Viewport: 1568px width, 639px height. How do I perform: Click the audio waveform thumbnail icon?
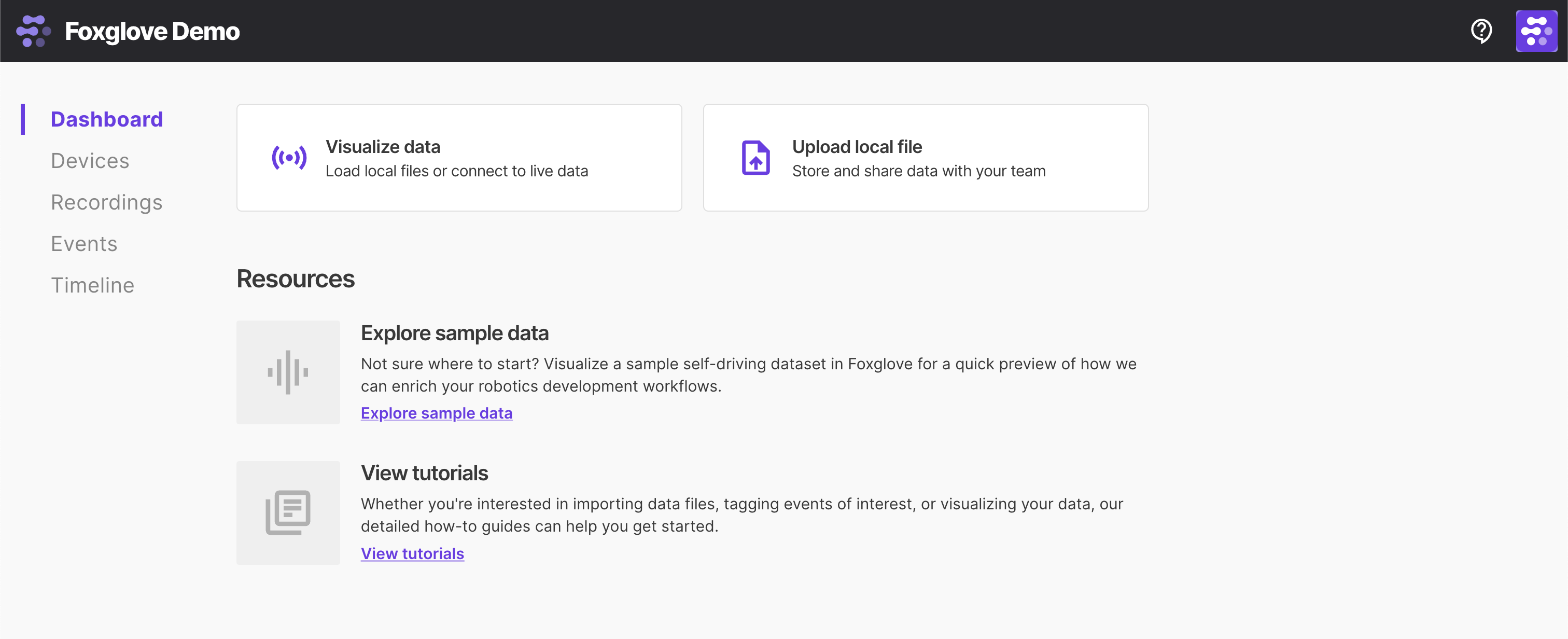[288, 372]
